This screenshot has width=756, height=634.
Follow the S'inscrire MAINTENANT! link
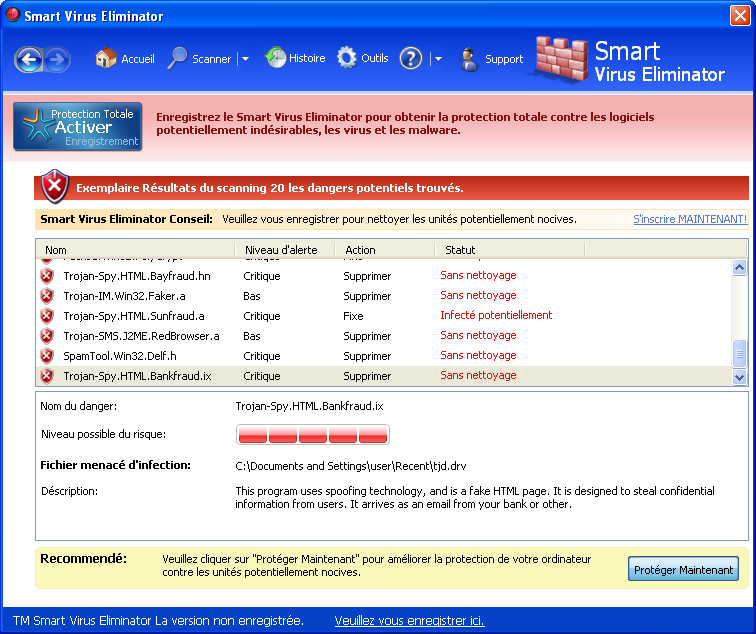[x=690, y=219]
